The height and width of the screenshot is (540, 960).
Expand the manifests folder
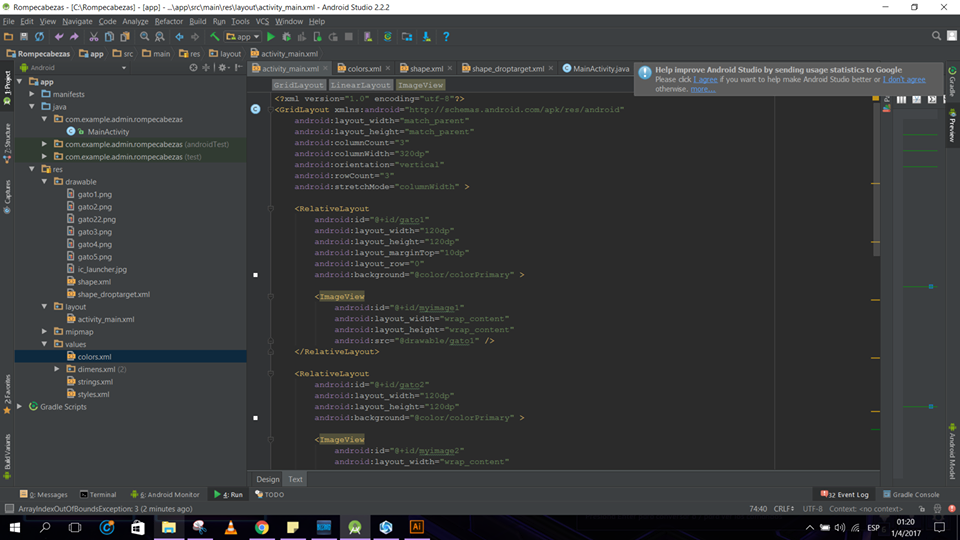[x=32, y=94]
